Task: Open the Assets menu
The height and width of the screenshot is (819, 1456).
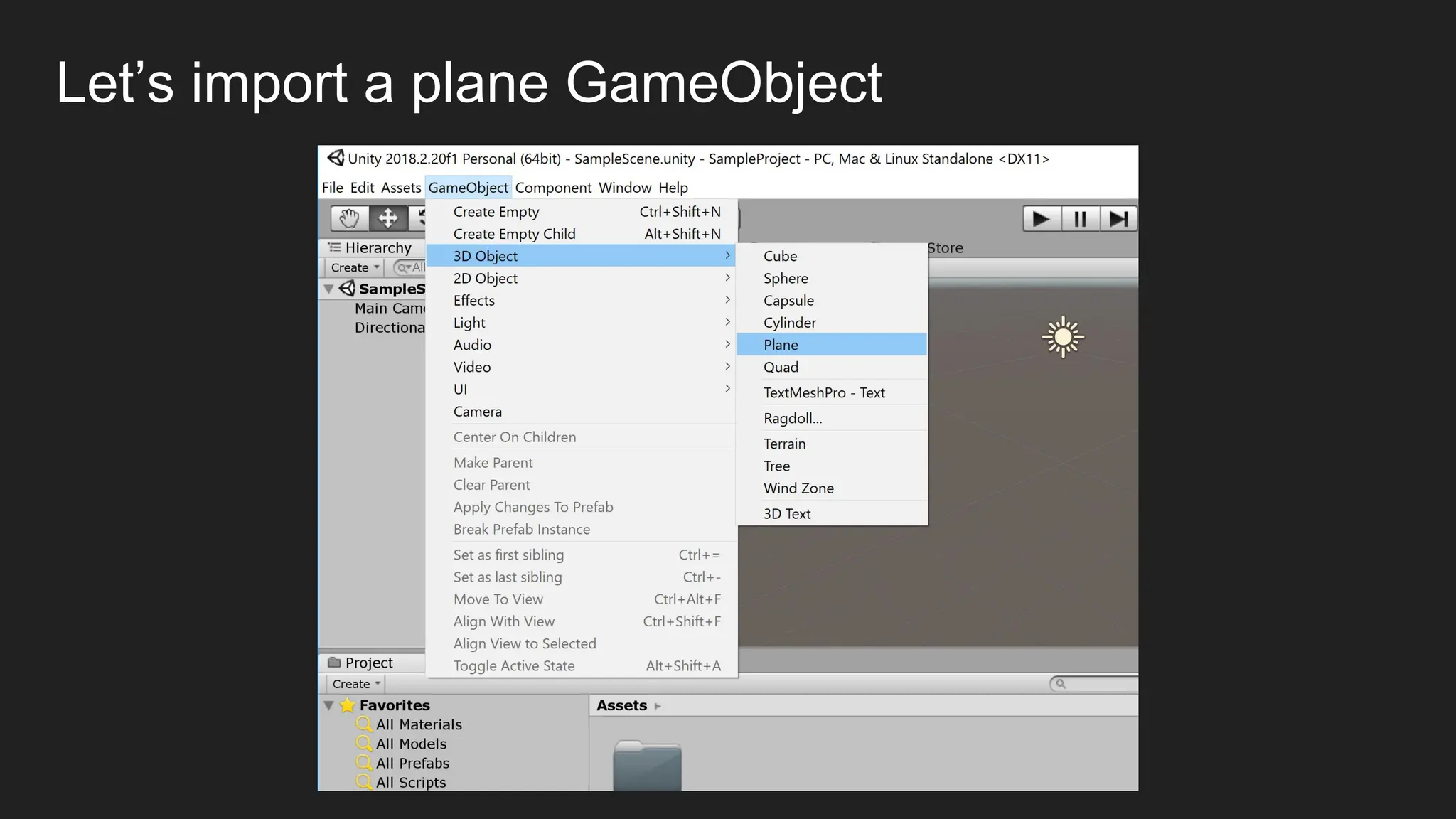Action: (401, 188)
